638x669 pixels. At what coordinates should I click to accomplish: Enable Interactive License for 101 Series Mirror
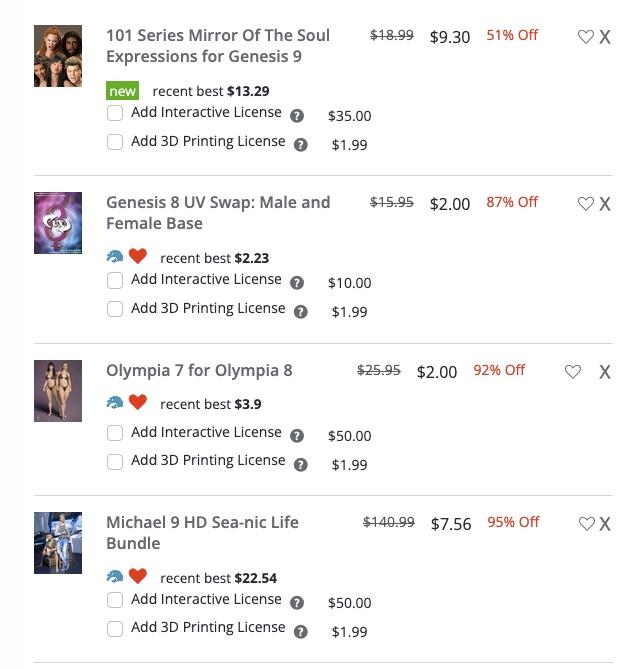pos(115,114)
